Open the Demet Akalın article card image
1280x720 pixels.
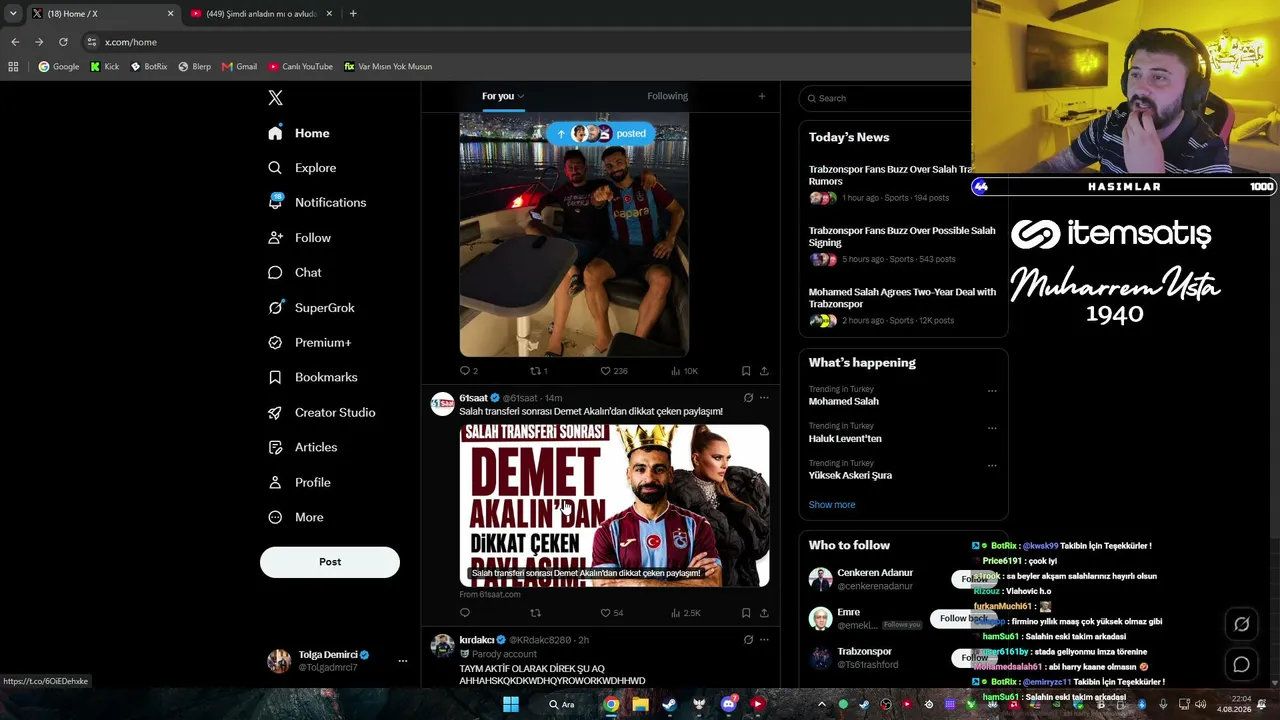point(614,506)
